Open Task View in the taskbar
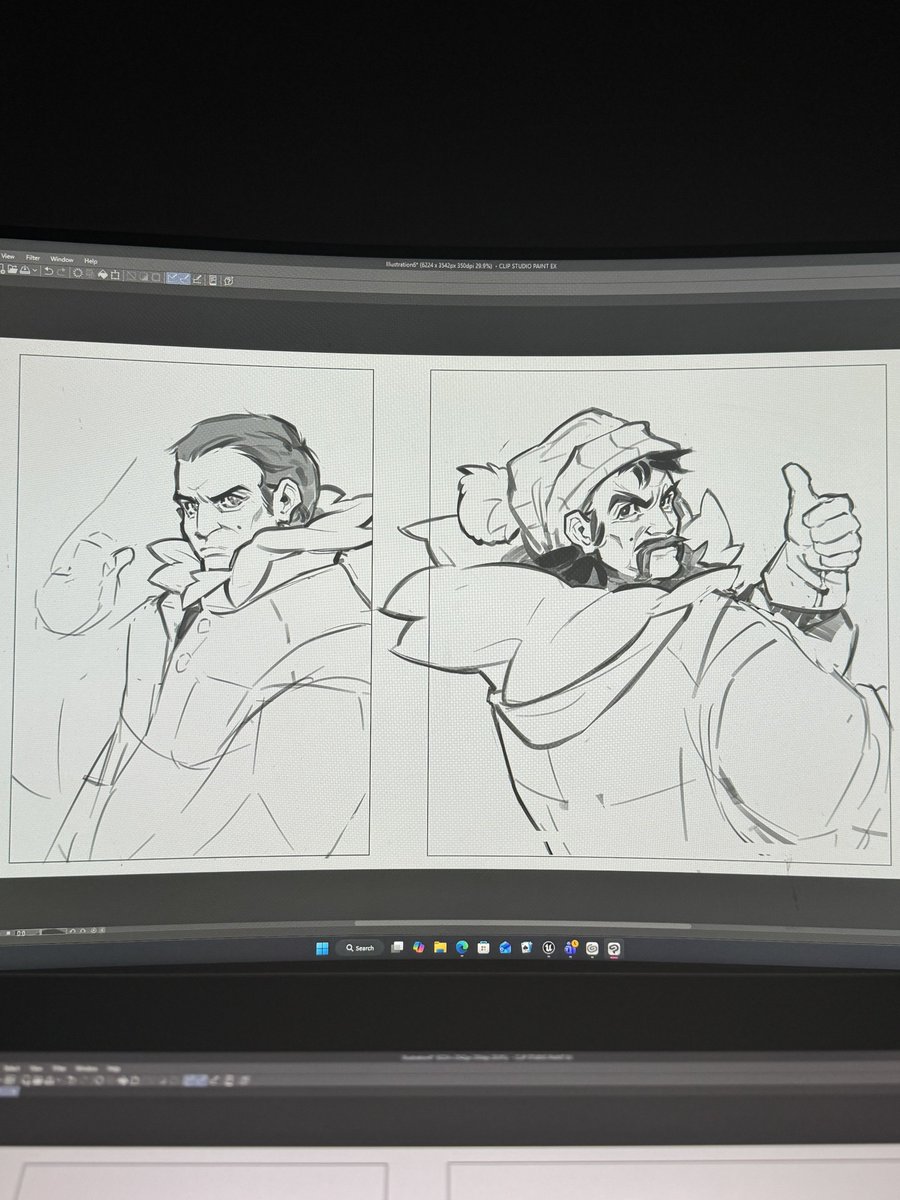The image size is (900, 1200). 397,948
